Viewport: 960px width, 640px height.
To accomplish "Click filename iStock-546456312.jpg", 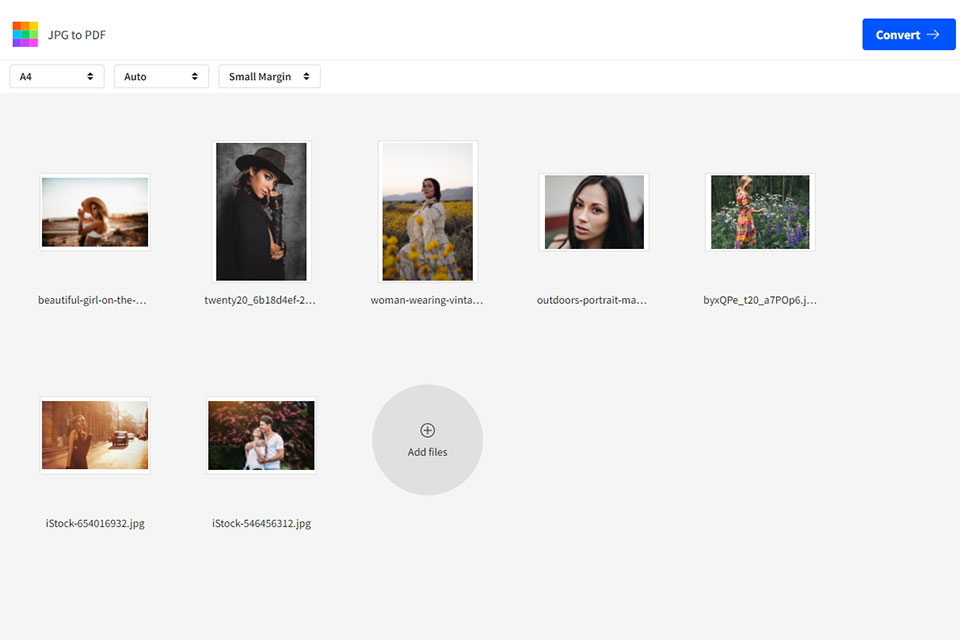I will point(261,523).
